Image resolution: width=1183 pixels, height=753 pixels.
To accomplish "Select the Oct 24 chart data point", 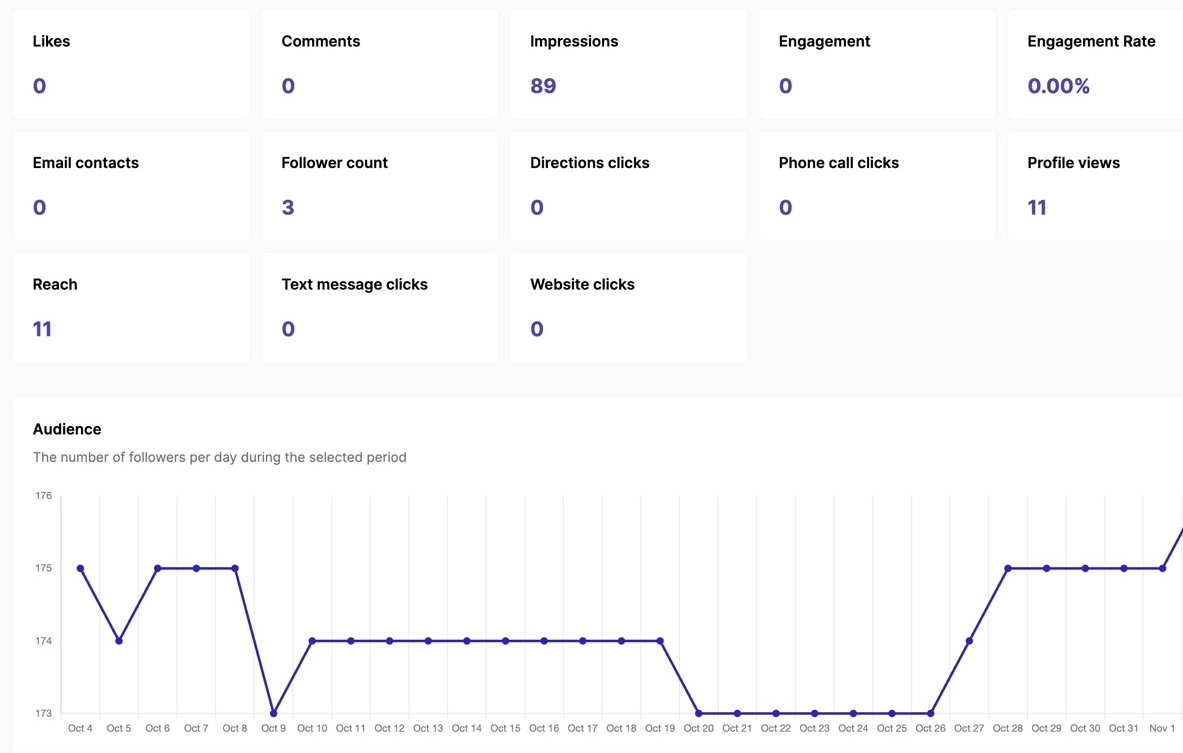I will coord(853,713).
